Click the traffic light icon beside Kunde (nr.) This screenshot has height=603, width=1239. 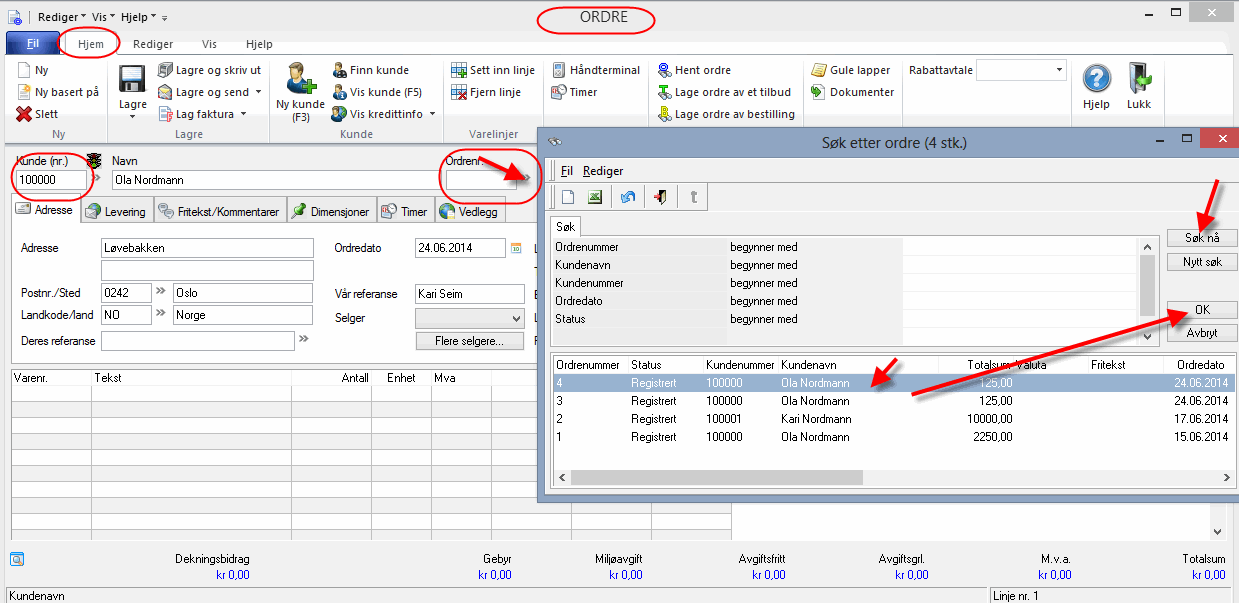(95, 160)
